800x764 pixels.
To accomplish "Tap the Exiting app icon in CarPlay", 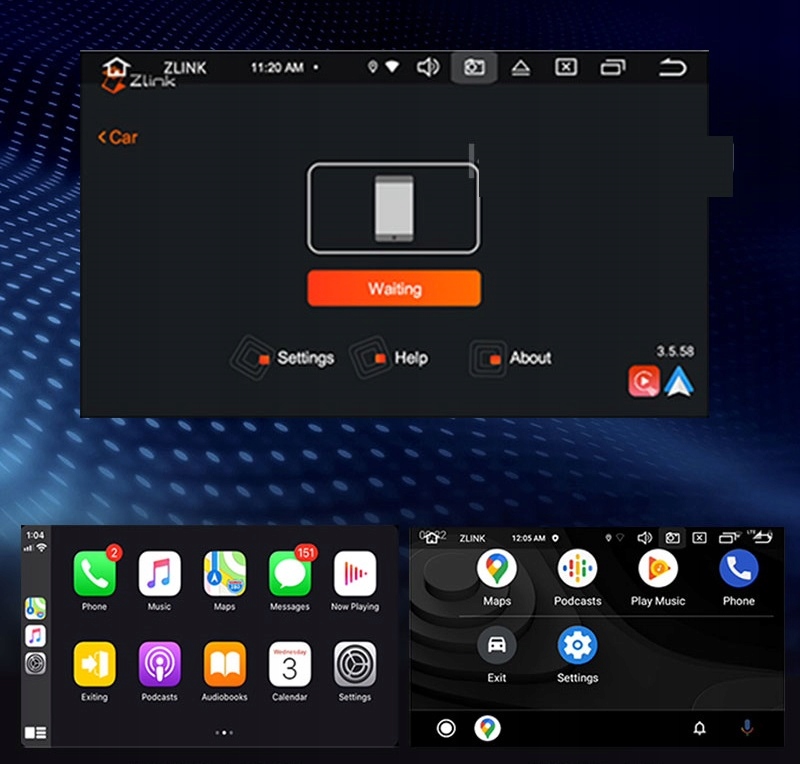I will [x=94, y=665].
